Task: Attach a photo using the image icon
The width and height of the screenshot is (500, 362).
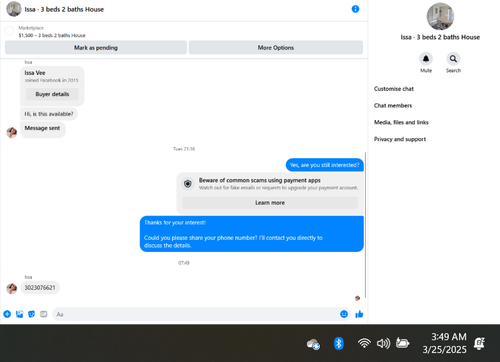Action: [x=19, y=314]
